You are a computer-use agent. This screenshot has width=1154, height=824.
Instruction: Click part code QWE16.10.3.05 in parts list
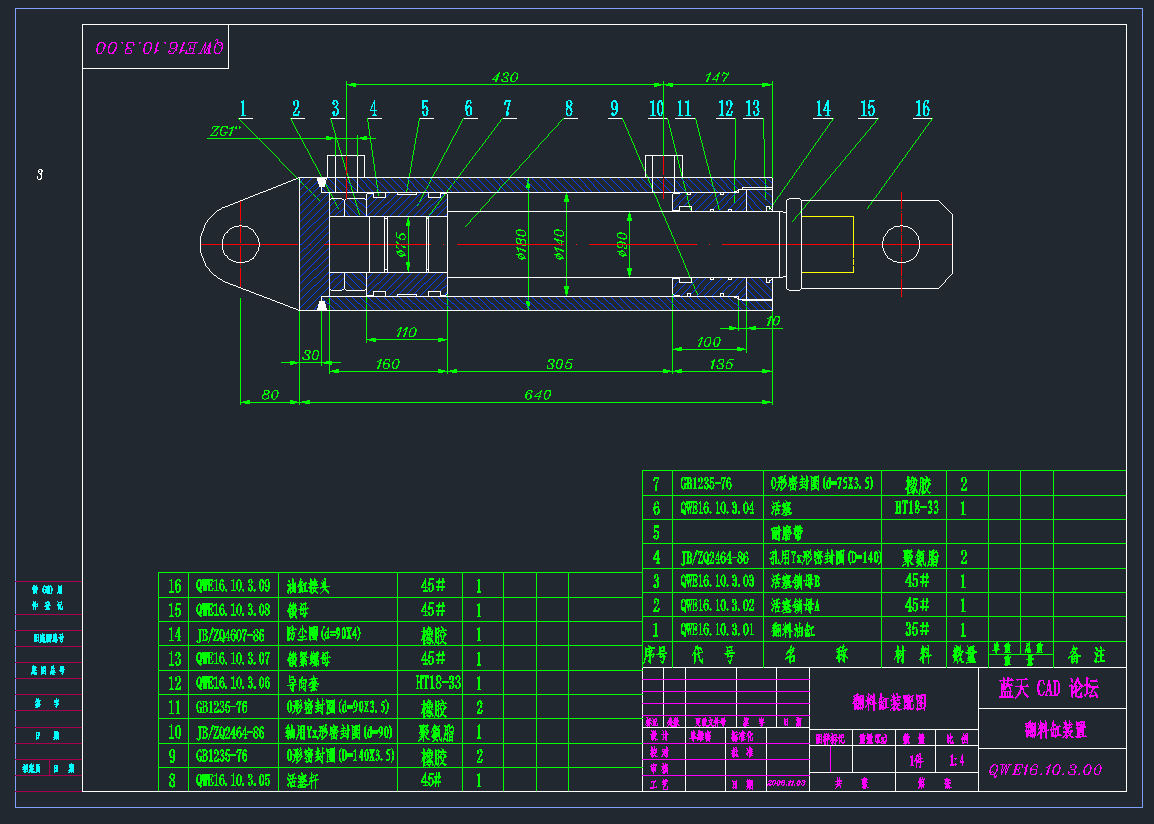point(233,780)
